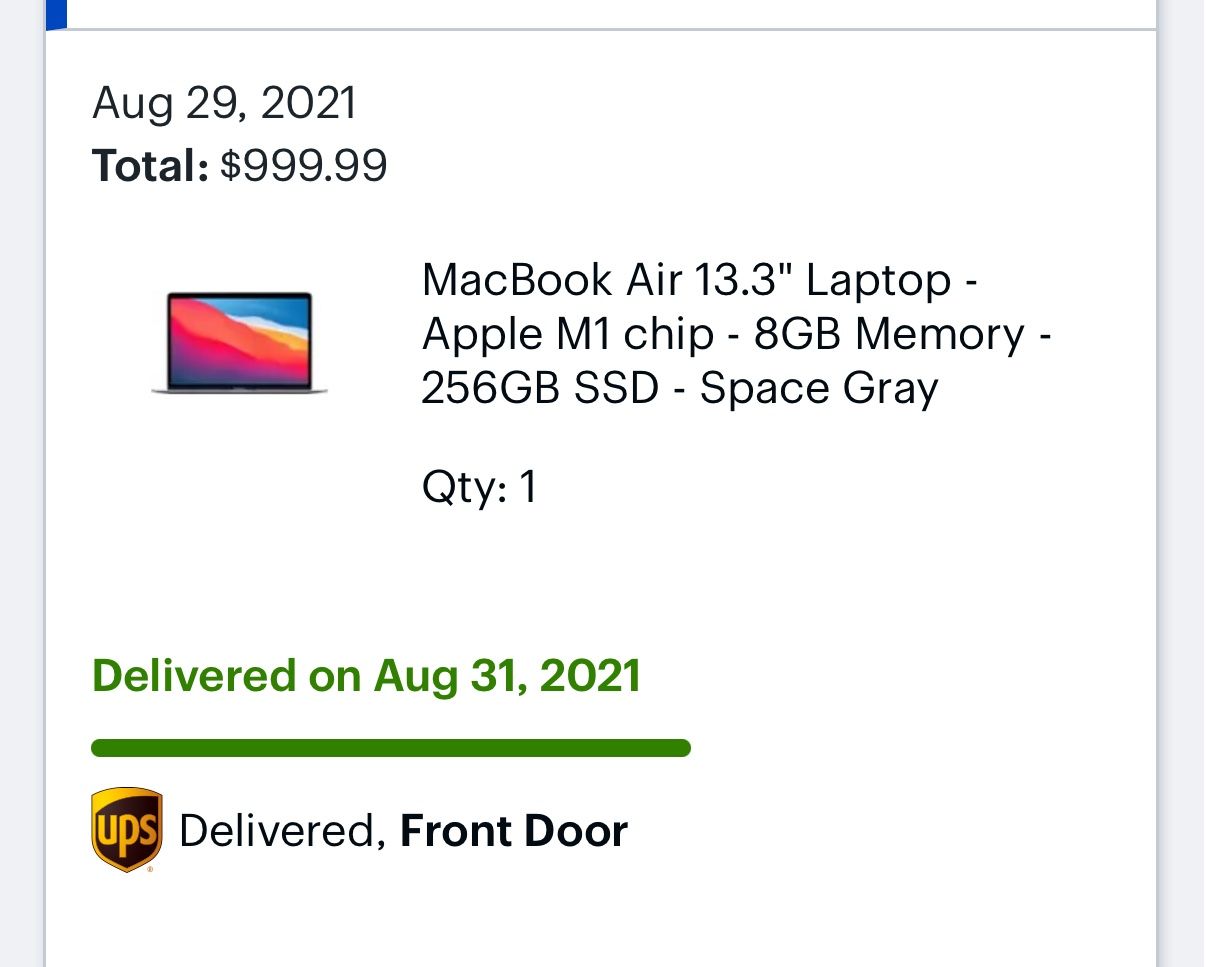The image size is (1206, 967).
Task: Open the MacBook Air 13.3" Laptop title
Action: click(x=699, y=280)
